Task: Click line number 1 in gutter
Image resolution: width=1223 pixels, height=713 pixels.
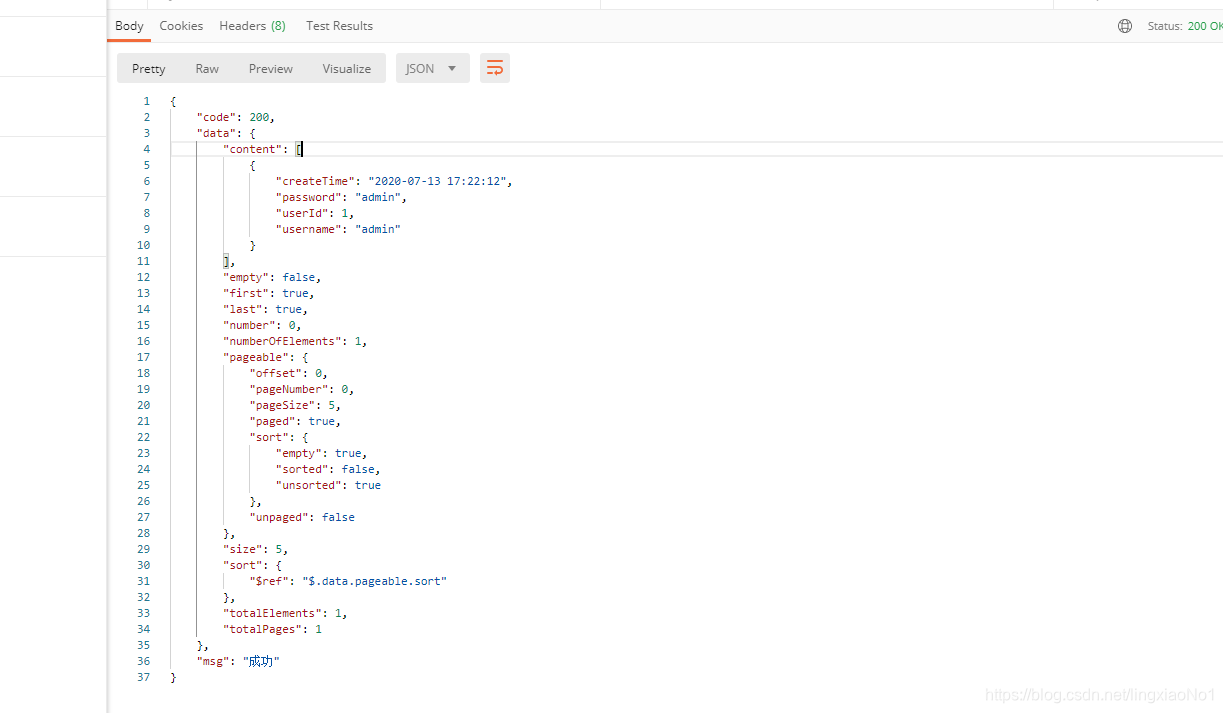Action: pyautogui.click(x=146, y=101)
